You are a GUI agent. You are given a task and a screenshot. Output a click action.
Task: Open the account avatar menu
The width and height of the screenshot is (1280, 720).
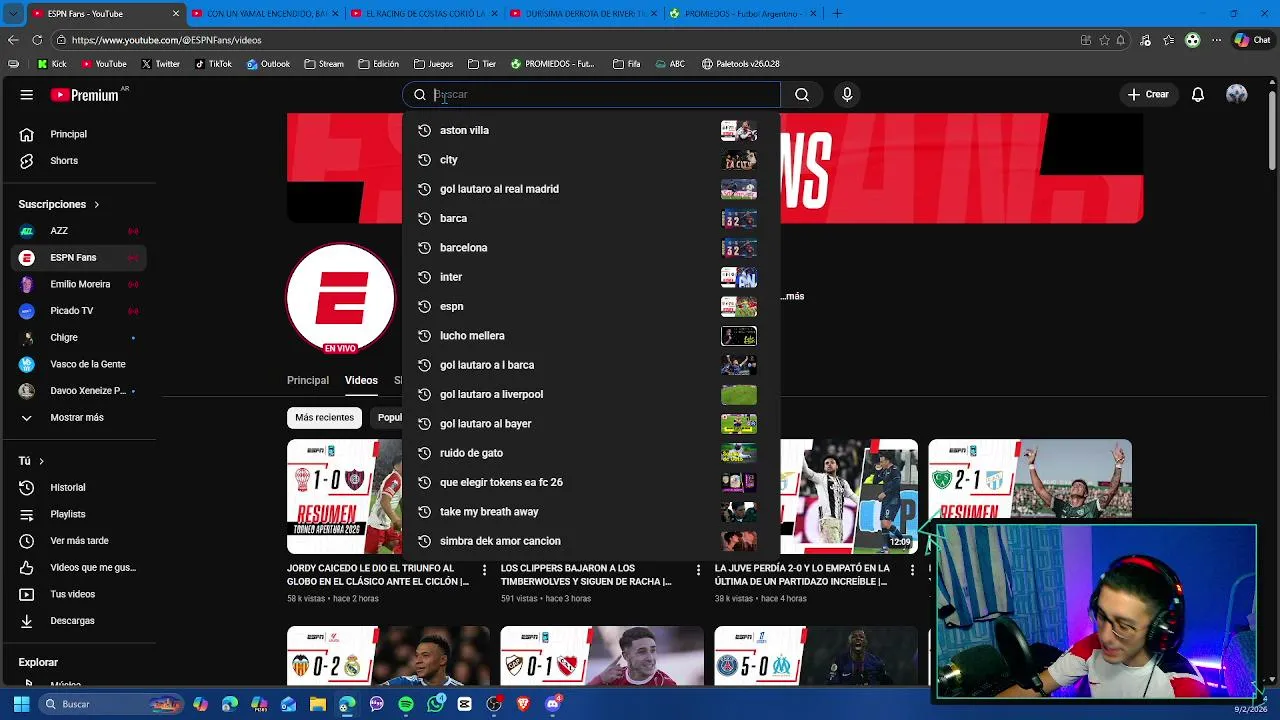point(1237,95)
